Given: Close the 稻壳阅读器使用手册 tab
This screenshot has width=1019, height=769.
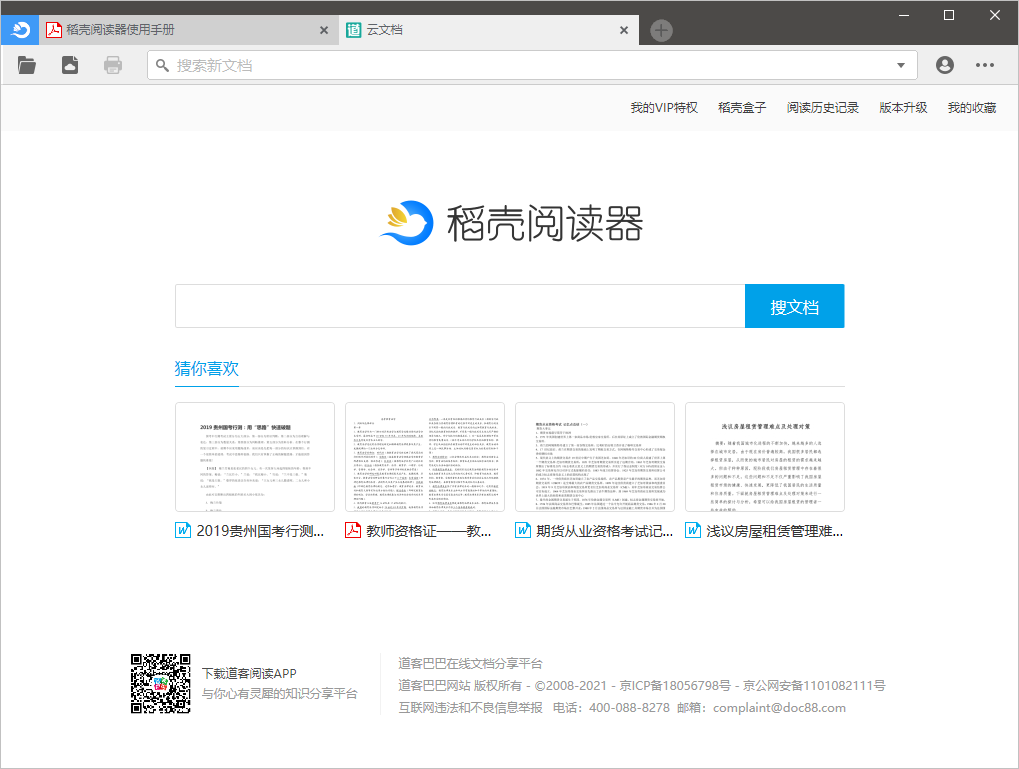Looking at the screenshot, I should tap(323, 31).
